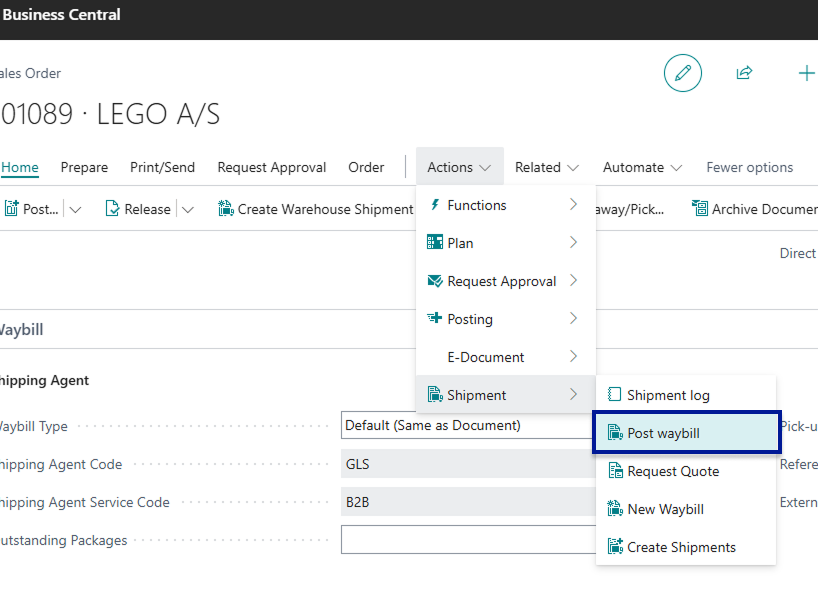This screenshot has height=593, width=818.
Task: Switch to the Home tab
Action: pos(20,167)
